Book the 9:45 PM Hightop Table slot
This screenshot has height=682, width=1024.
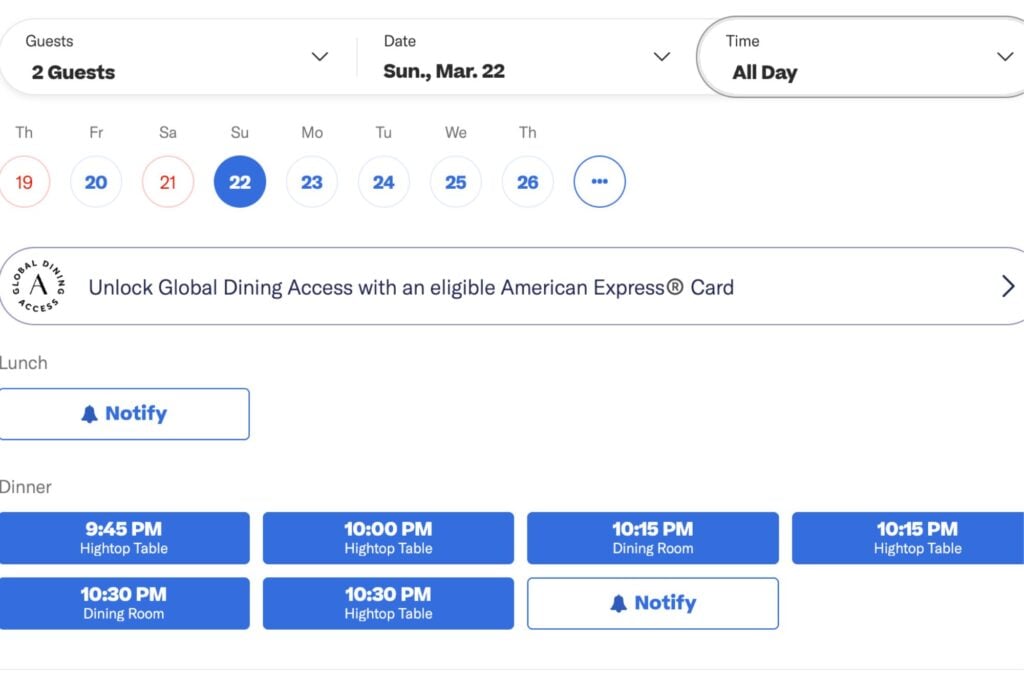click(125, 538)
